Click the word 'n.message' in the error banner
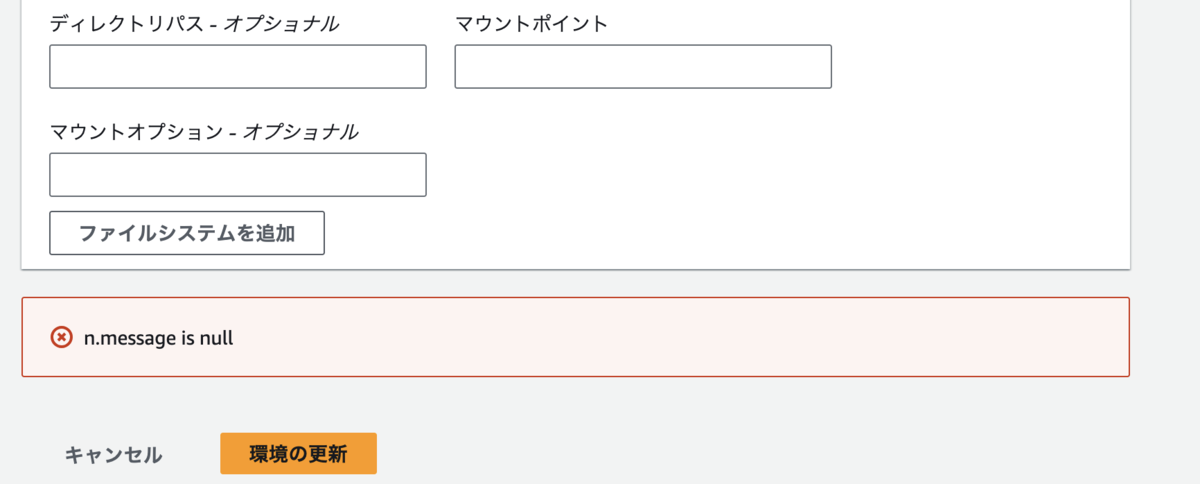The image size is (1200, 484). [x=120, y=338]
